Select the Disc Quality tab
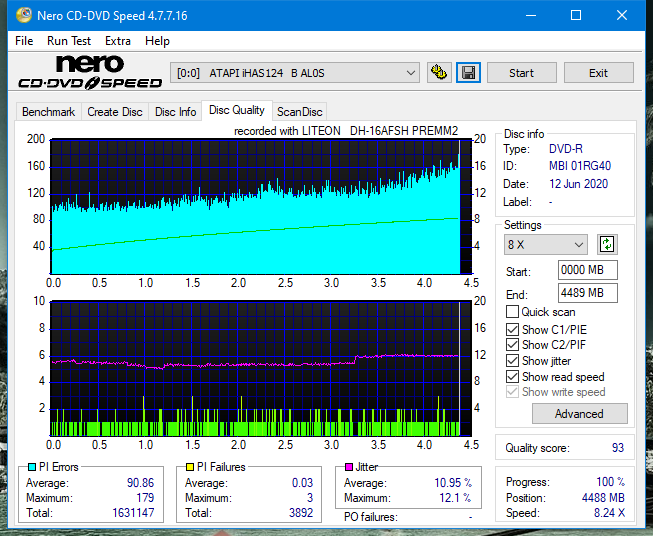Screen dimensions: 653x536 tap(237, 110)
